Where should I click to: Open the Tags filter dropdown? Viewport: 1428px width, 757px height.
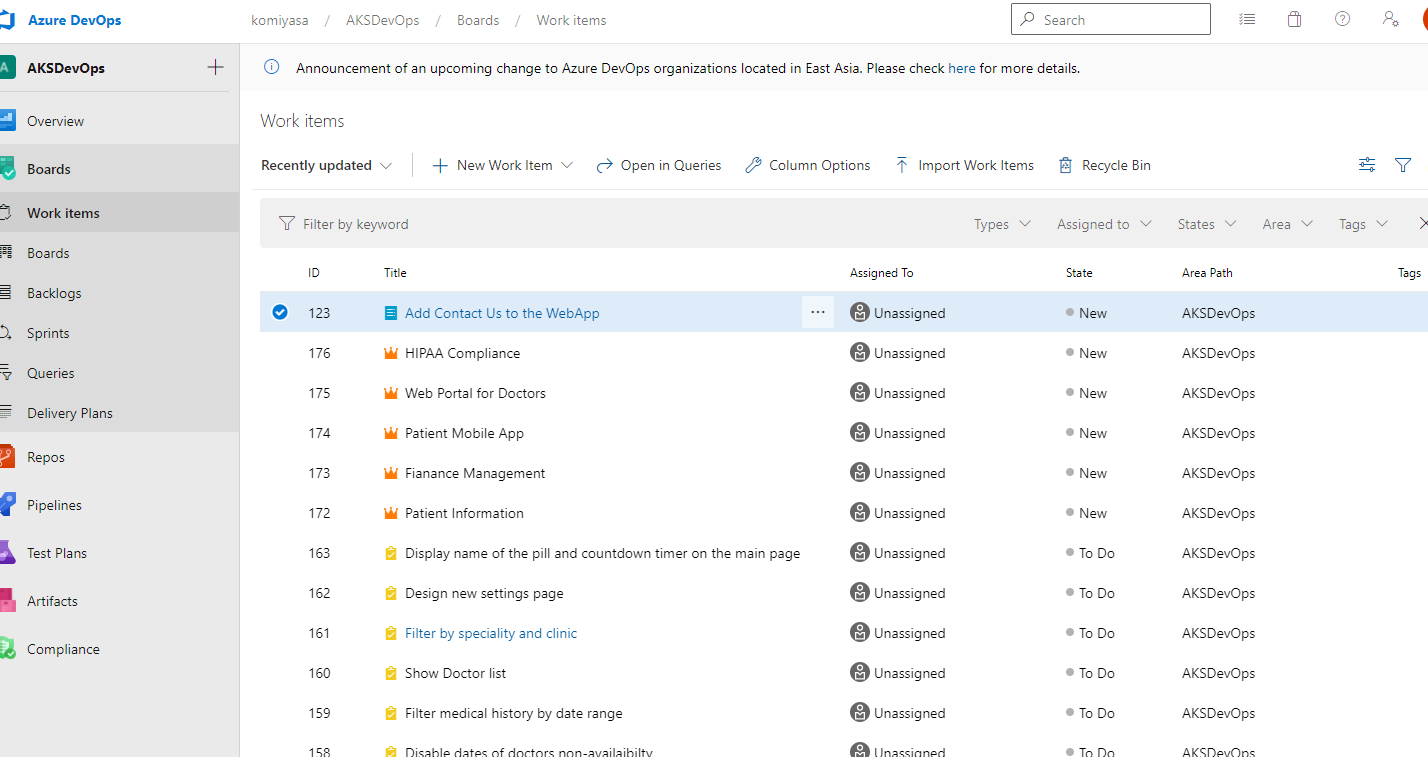(x=1363, y=224)
